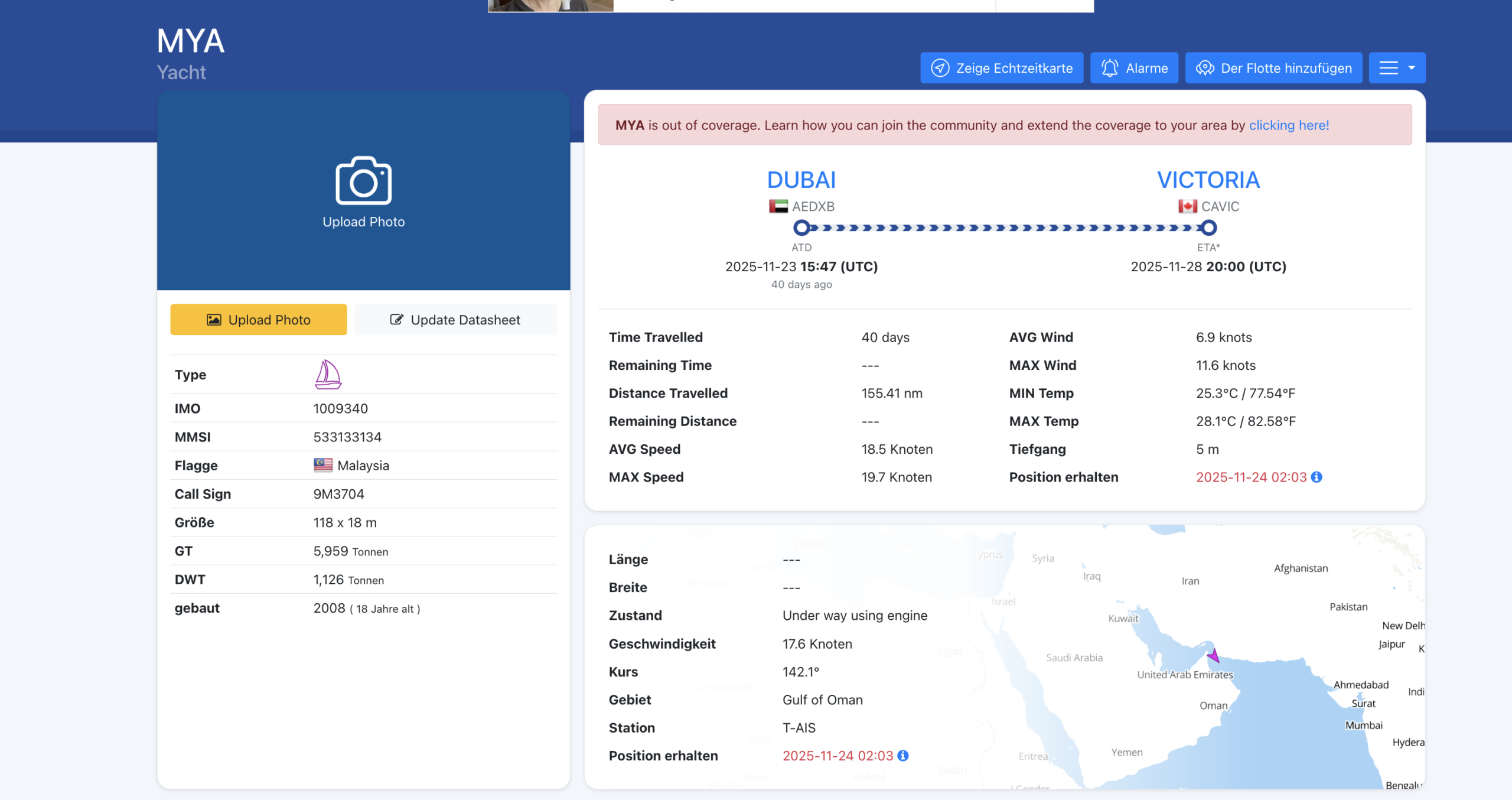Click the UAE flag beside AEDXB

(x=778, y=206)
